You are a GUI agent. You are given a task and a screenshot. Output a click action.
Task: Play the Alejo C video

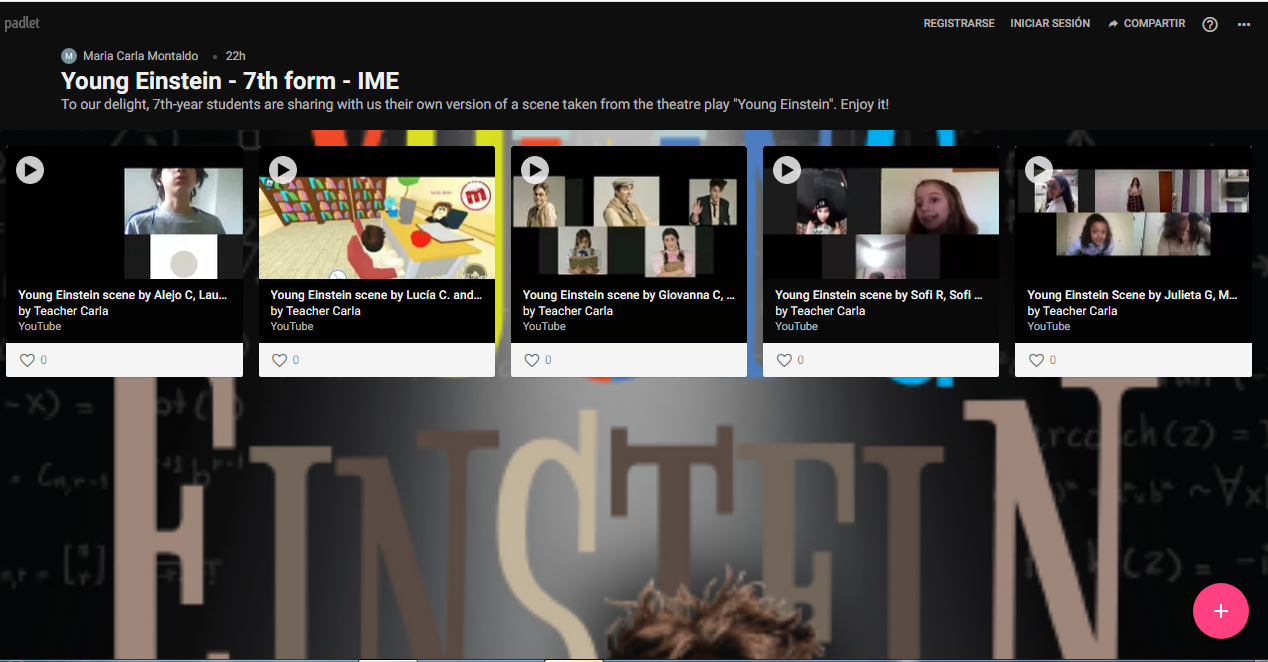30,170
